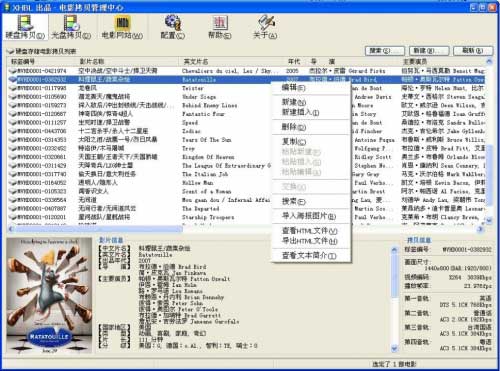Screen dimensions: 500x371
Task: Open the 硬盘拷贝 toolbar icon
Action: (x=25, y=27)
